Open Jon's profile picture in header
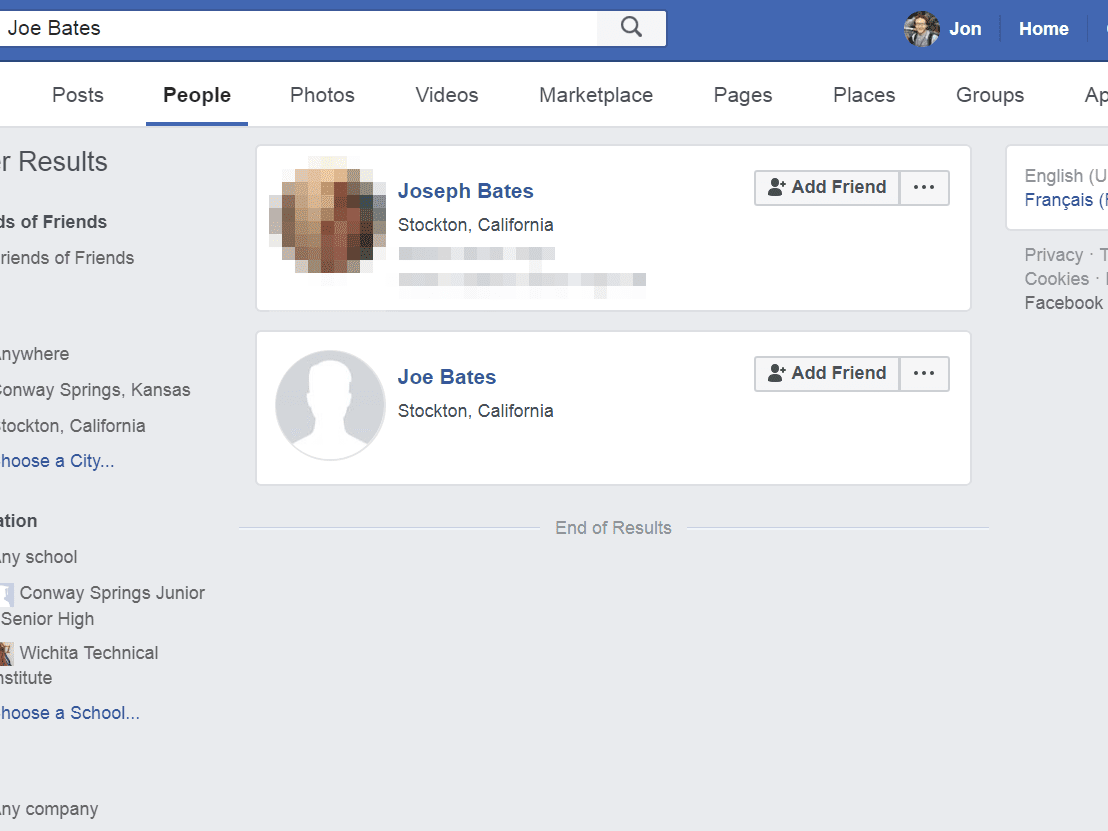Image resolution: width=1108 pixels, height=831 pixels. 921,29
